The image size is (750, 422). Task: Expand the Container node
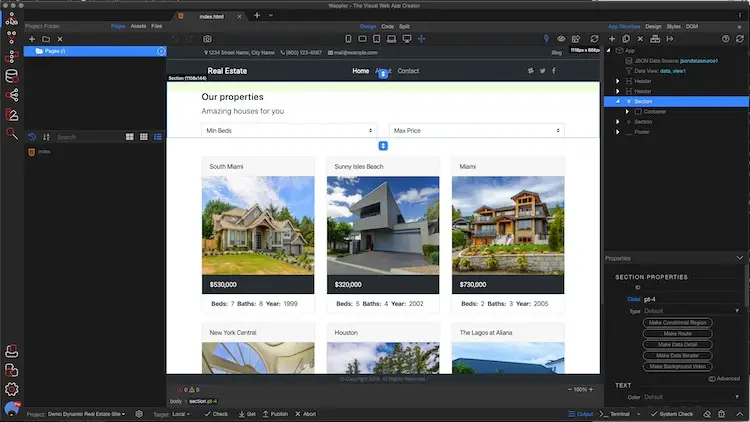pos(627,111)
